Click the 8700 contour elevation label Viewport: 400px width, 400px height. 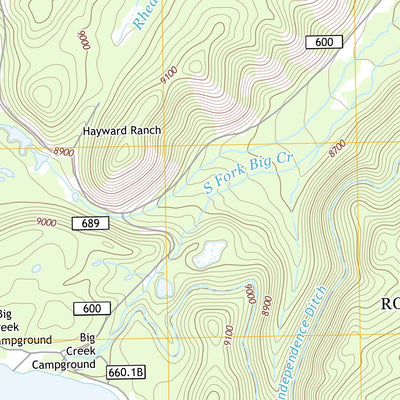337,149
